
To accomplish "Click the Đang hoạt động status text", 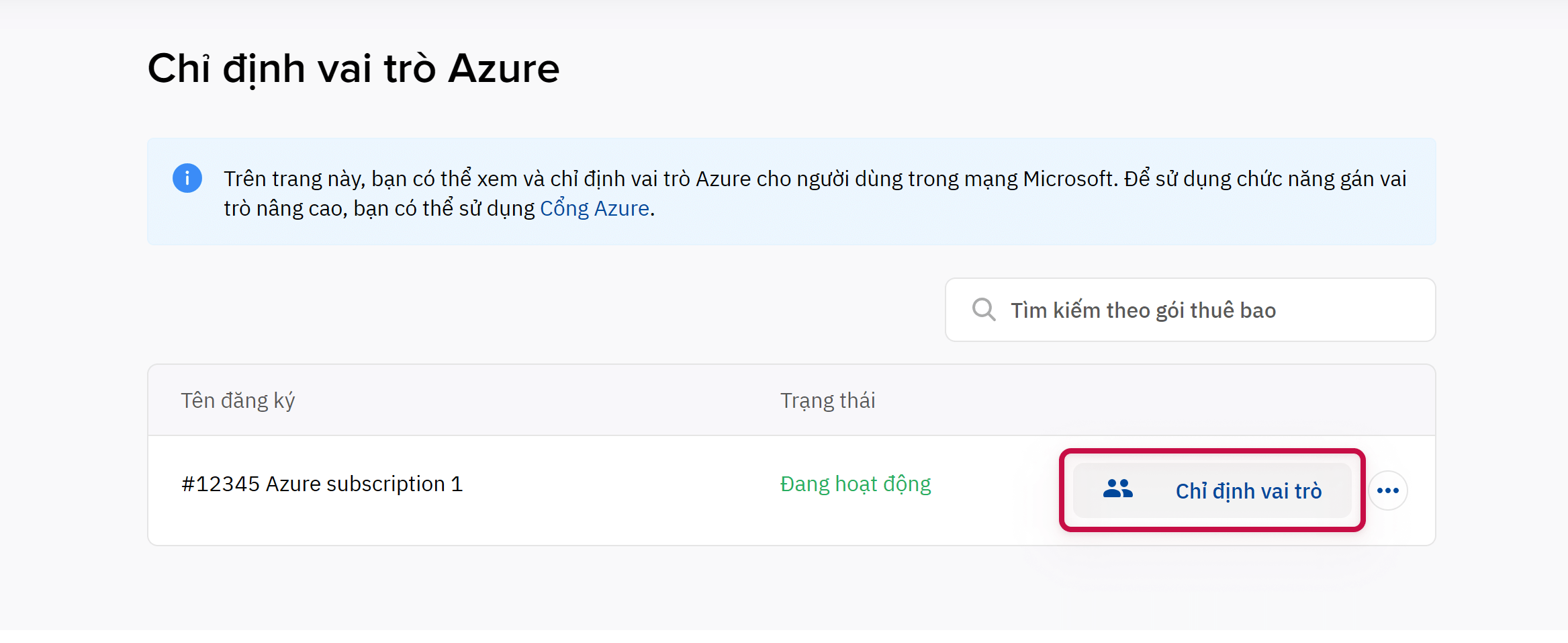I will click(x=856, y=484).
